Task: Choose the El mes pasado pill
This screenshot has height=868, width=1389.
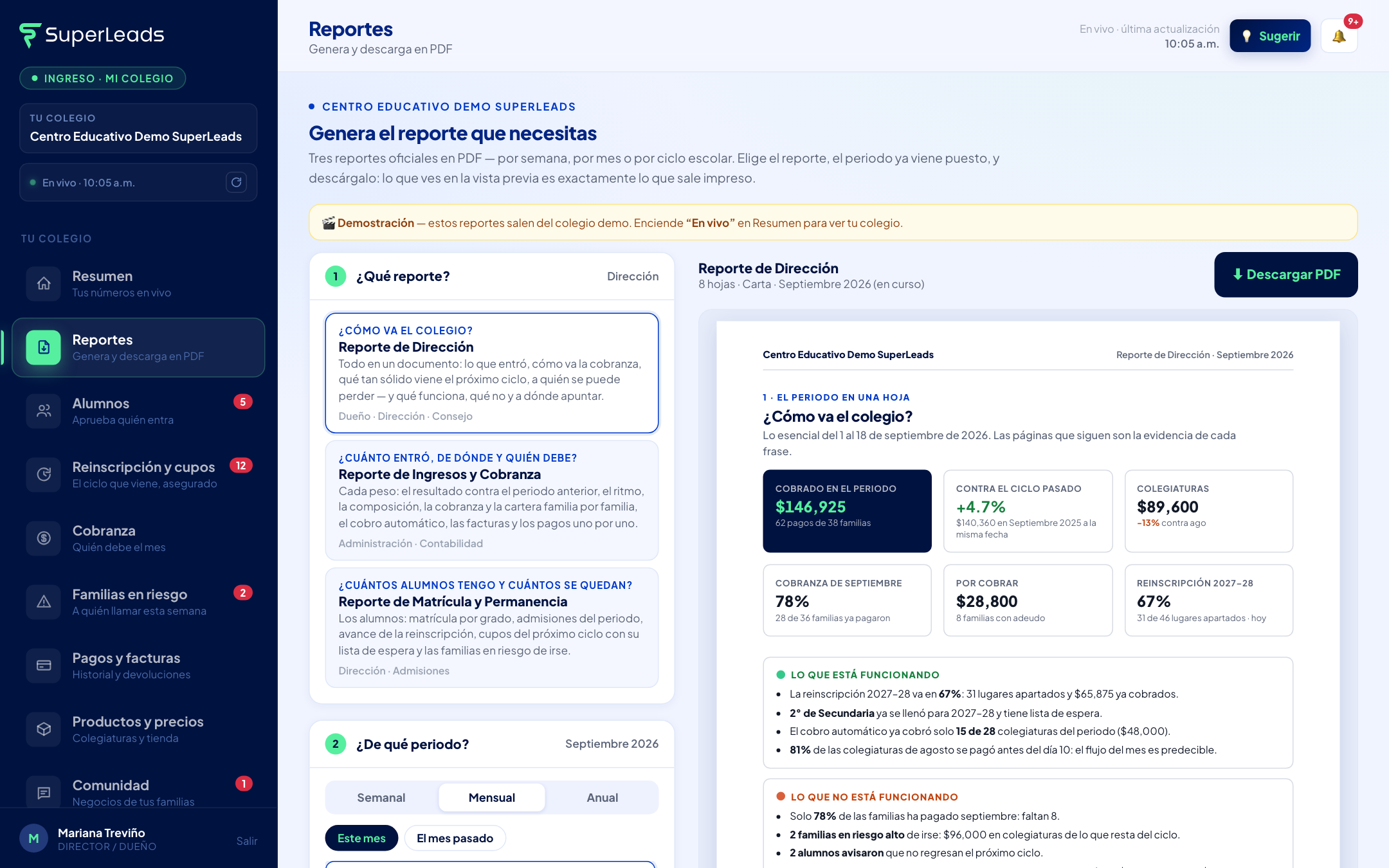Action: [455, 838]
